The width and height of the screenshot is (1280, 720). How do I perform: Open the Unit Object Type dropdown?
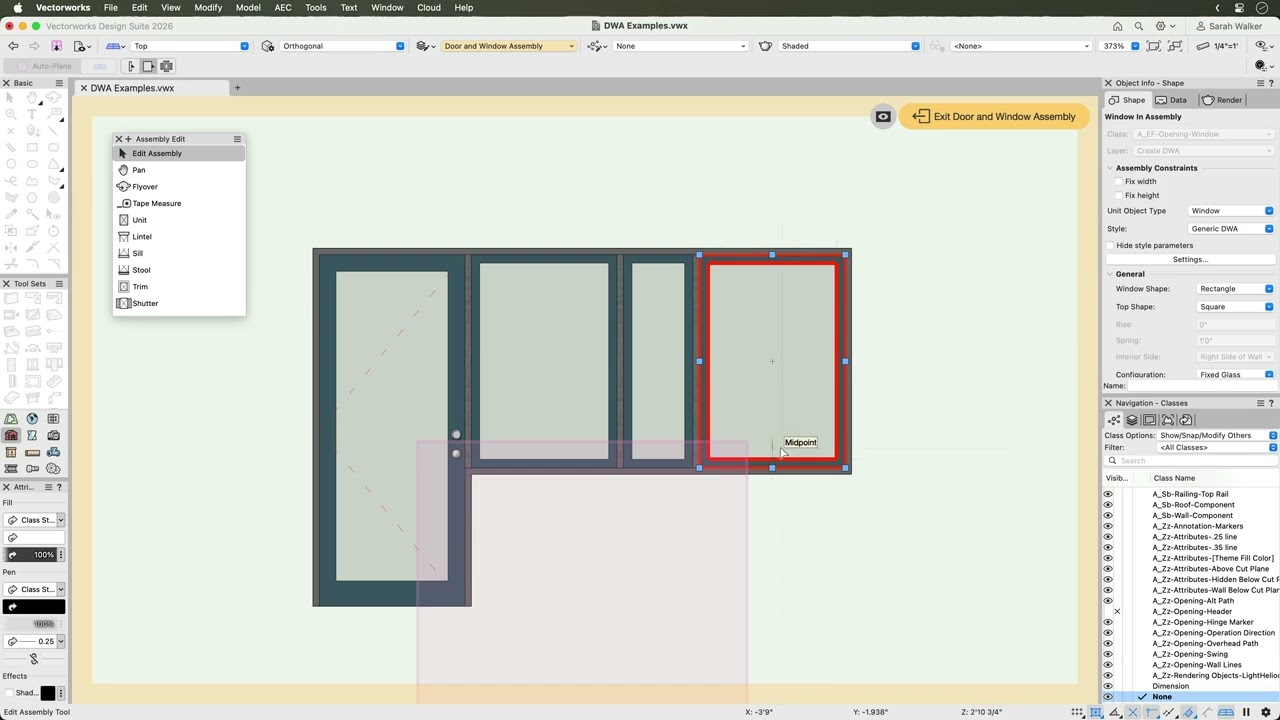[x=1231, y=211]
